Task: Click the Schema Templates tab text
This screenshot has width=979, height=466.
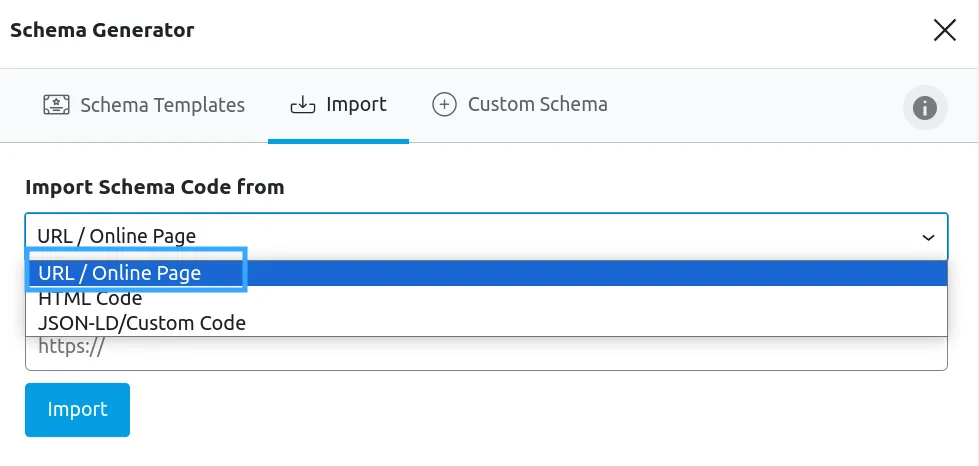Action: pyautogui.click(x=162, y=104)
